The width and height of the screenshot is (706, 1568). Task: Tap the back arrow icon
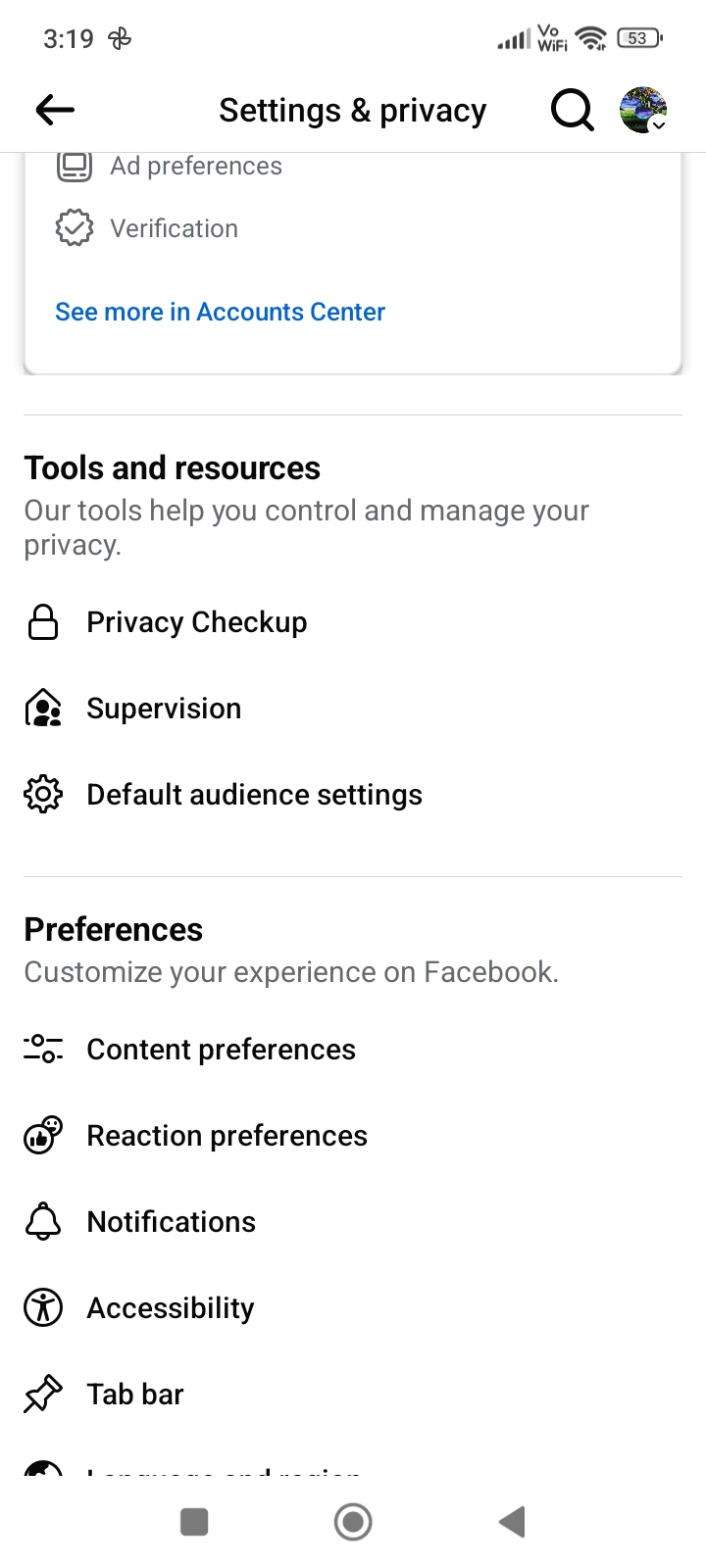click(x=55, y=110)
